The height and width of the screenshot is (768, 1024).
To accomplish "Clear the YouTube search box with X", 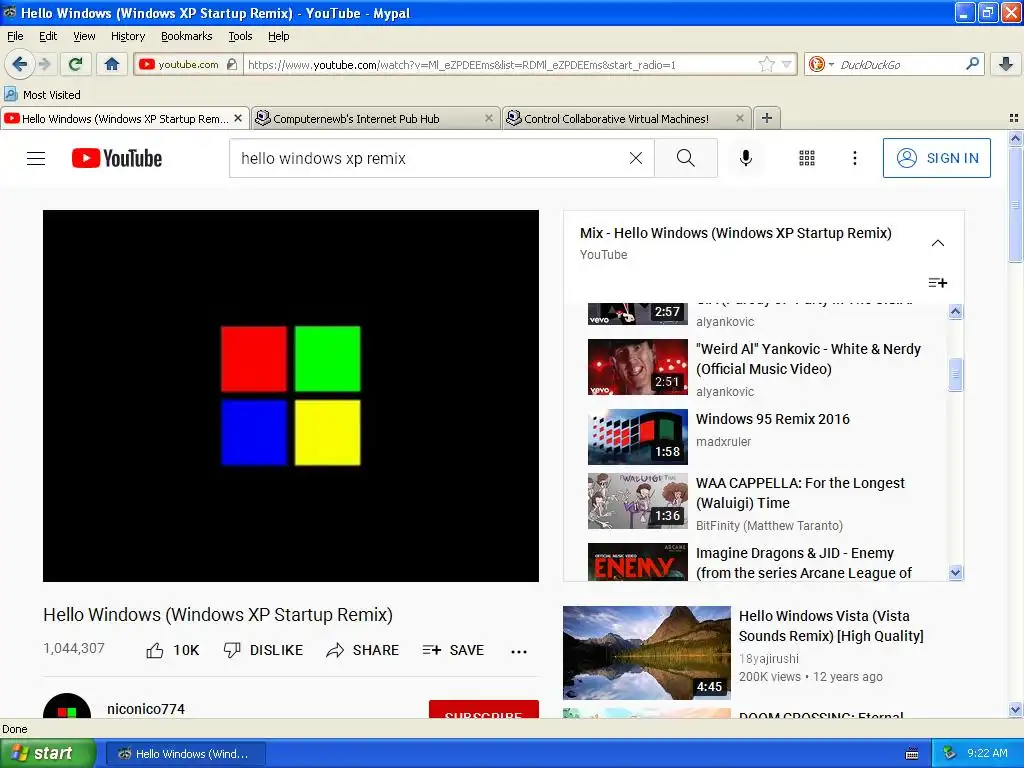I will pos(635,158).
